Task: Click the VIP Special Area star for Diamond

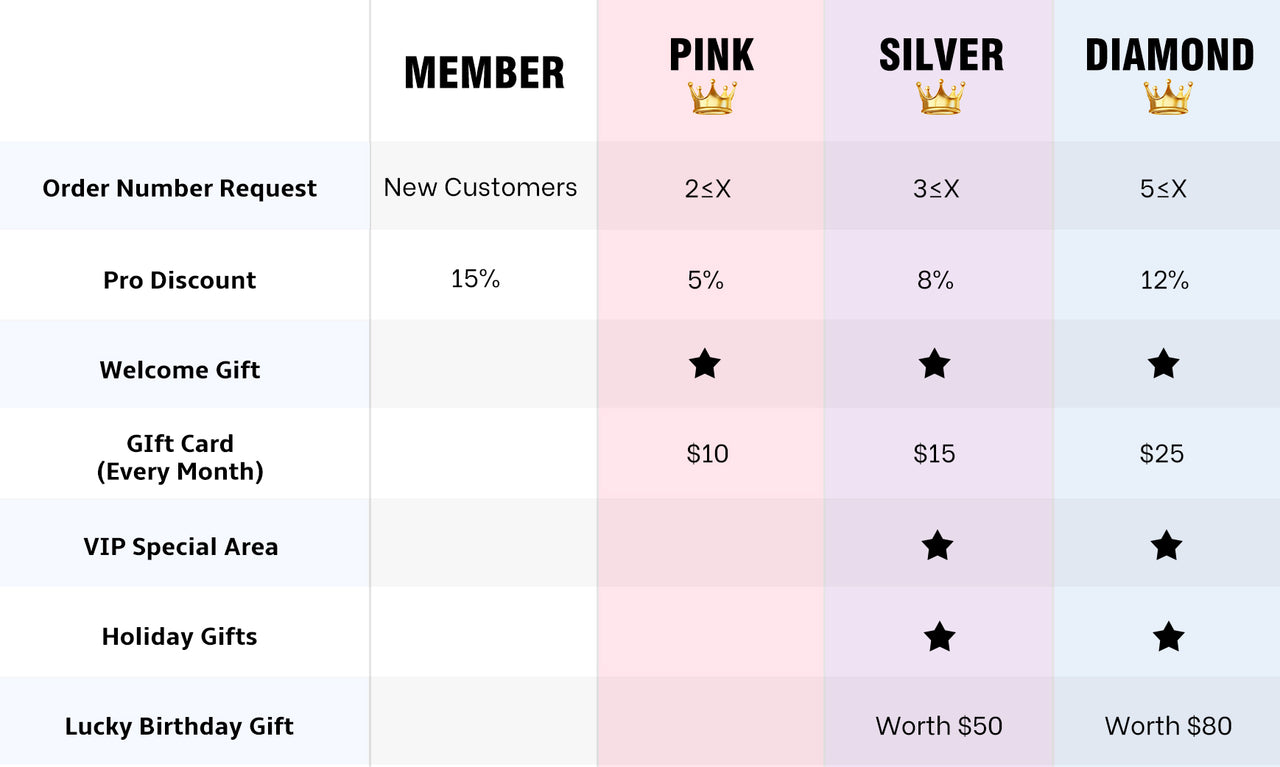Action: 1166,545
